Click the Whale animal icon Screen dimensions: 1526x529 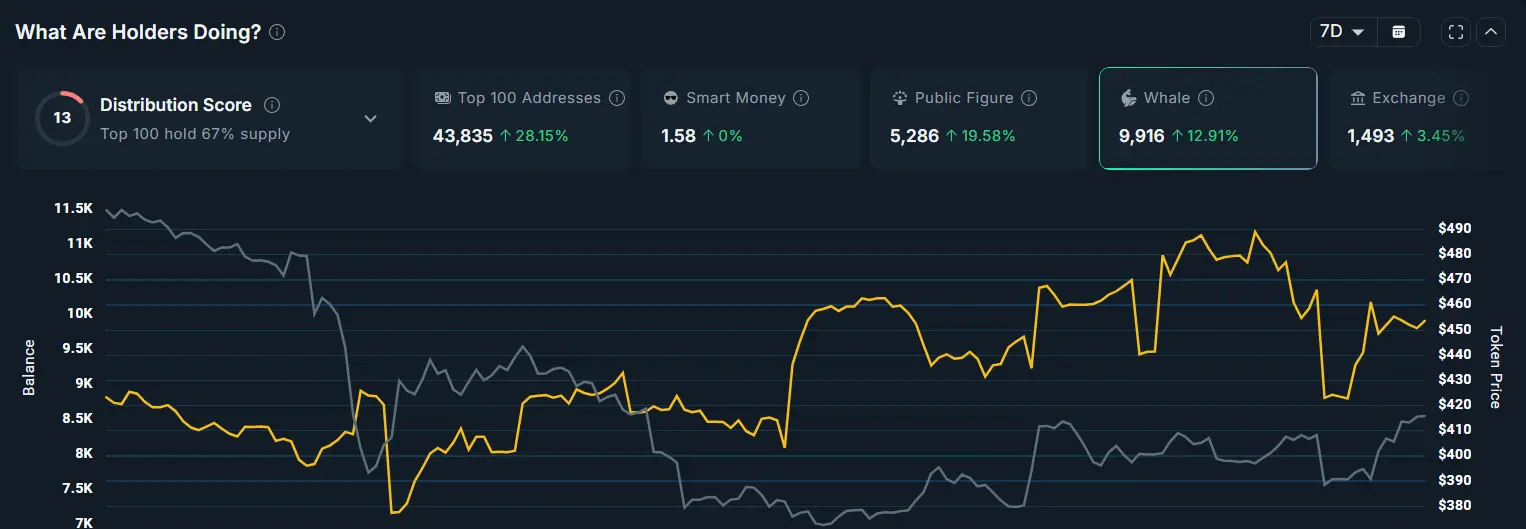coord(1128,98)
